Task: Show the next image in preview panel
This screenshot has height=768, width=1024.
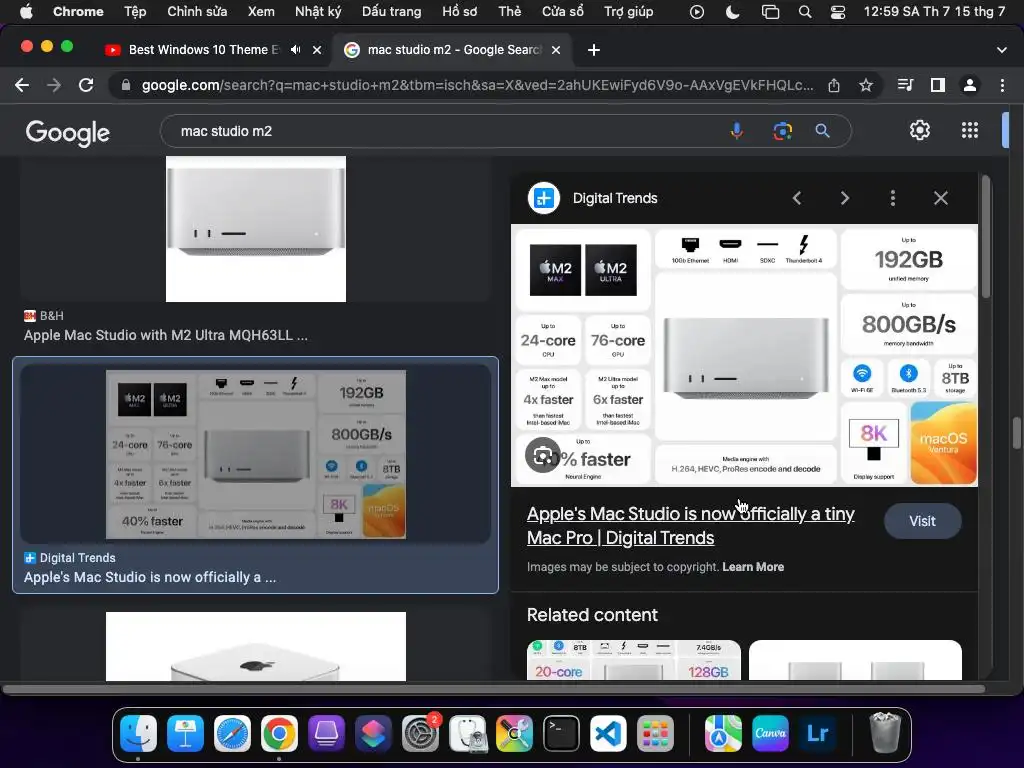Action: [844, 198]
